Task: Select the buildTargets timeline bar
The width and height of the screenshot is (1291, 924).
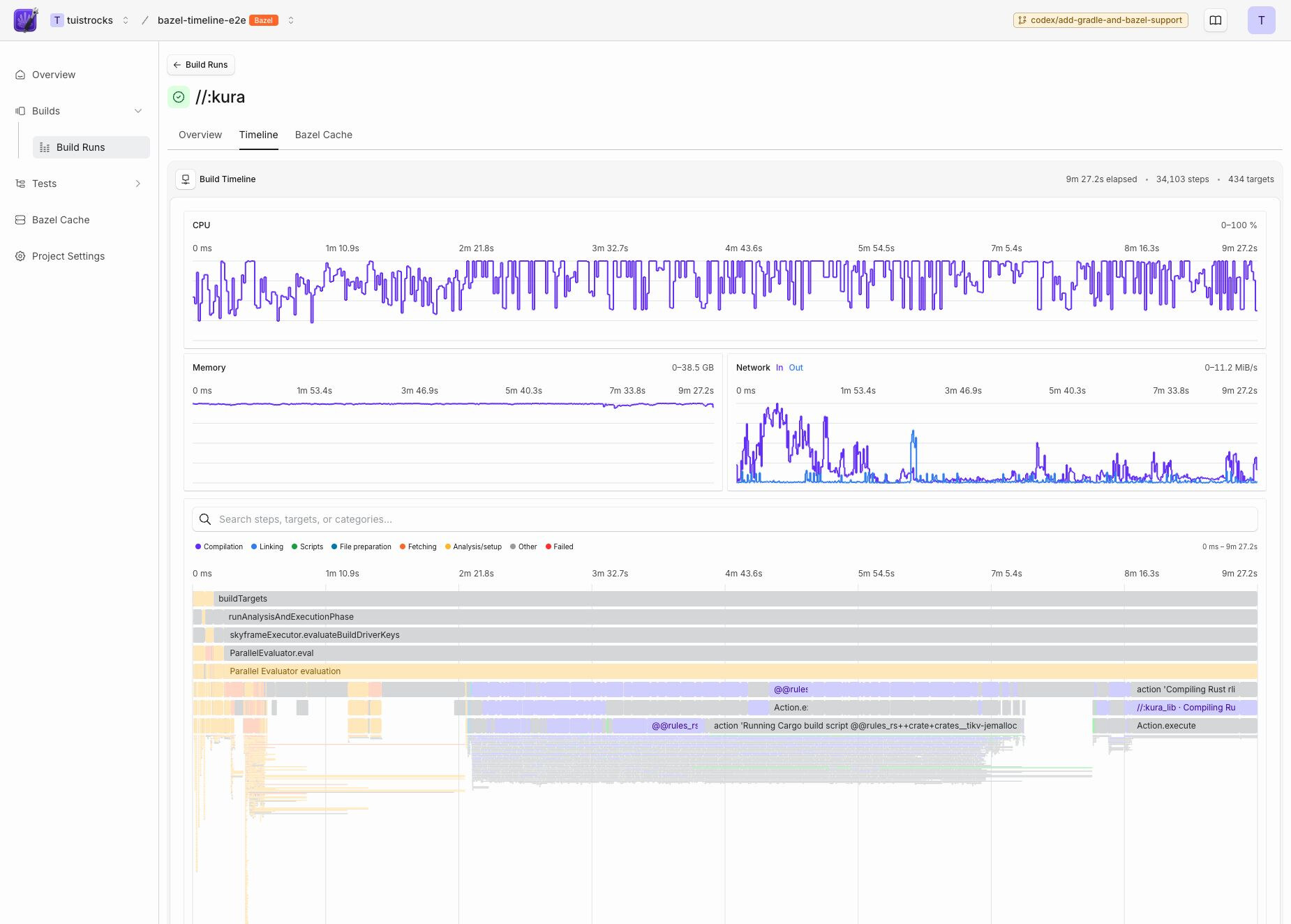Action: pos(736,599)
